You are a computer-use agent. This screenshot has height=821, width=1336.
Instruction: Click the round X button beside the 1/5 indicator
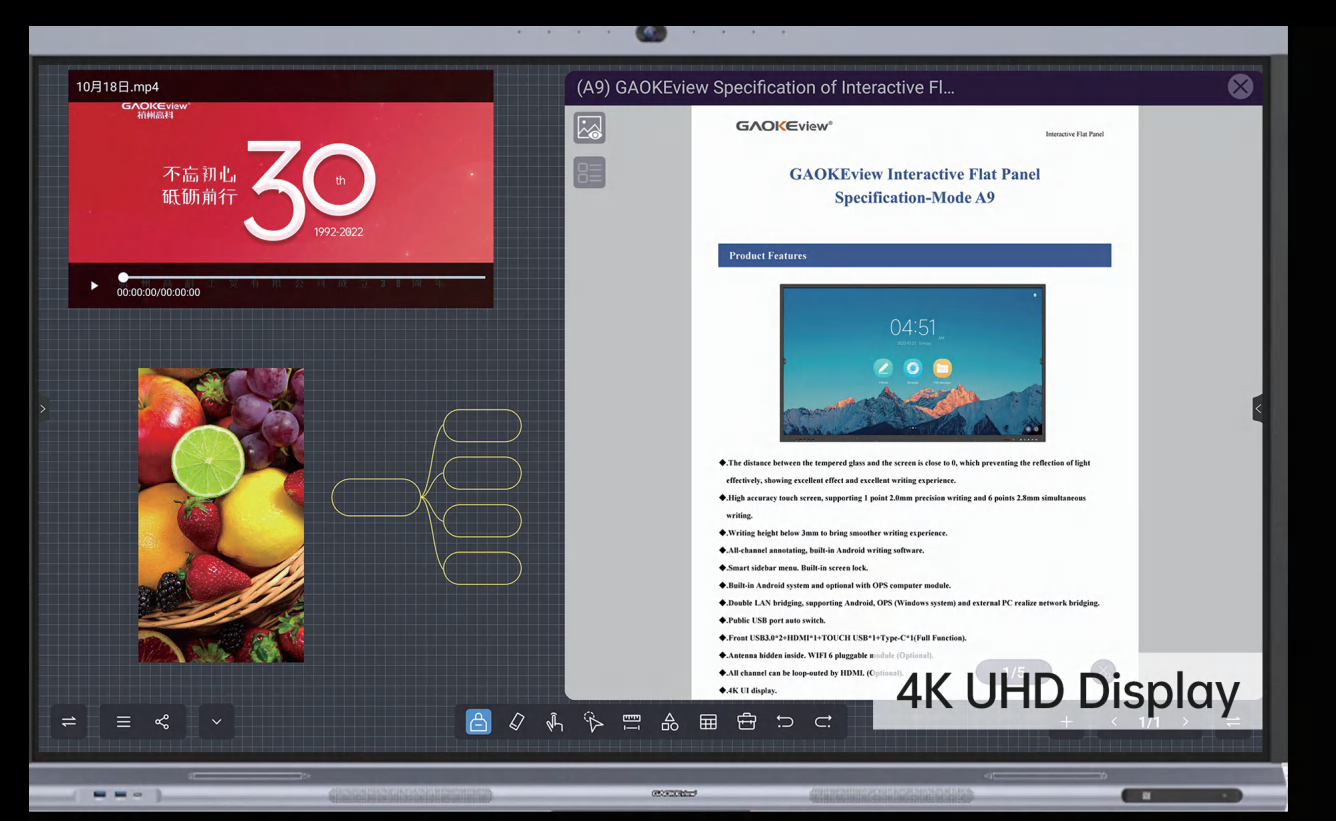(x=1103, y=671)
